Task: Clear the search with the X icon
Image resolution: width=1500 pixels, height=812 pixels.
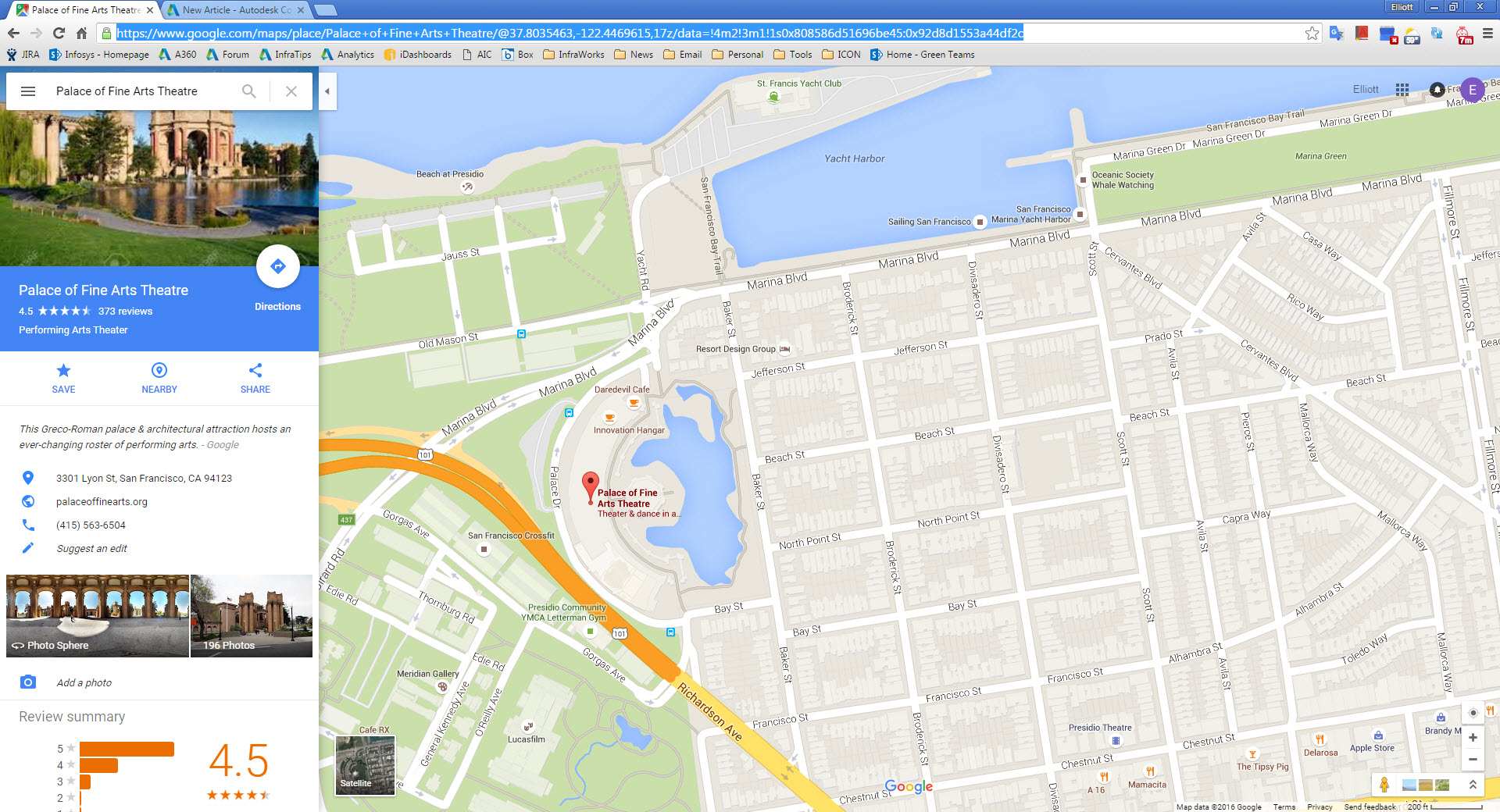Action: click(291, 91)
